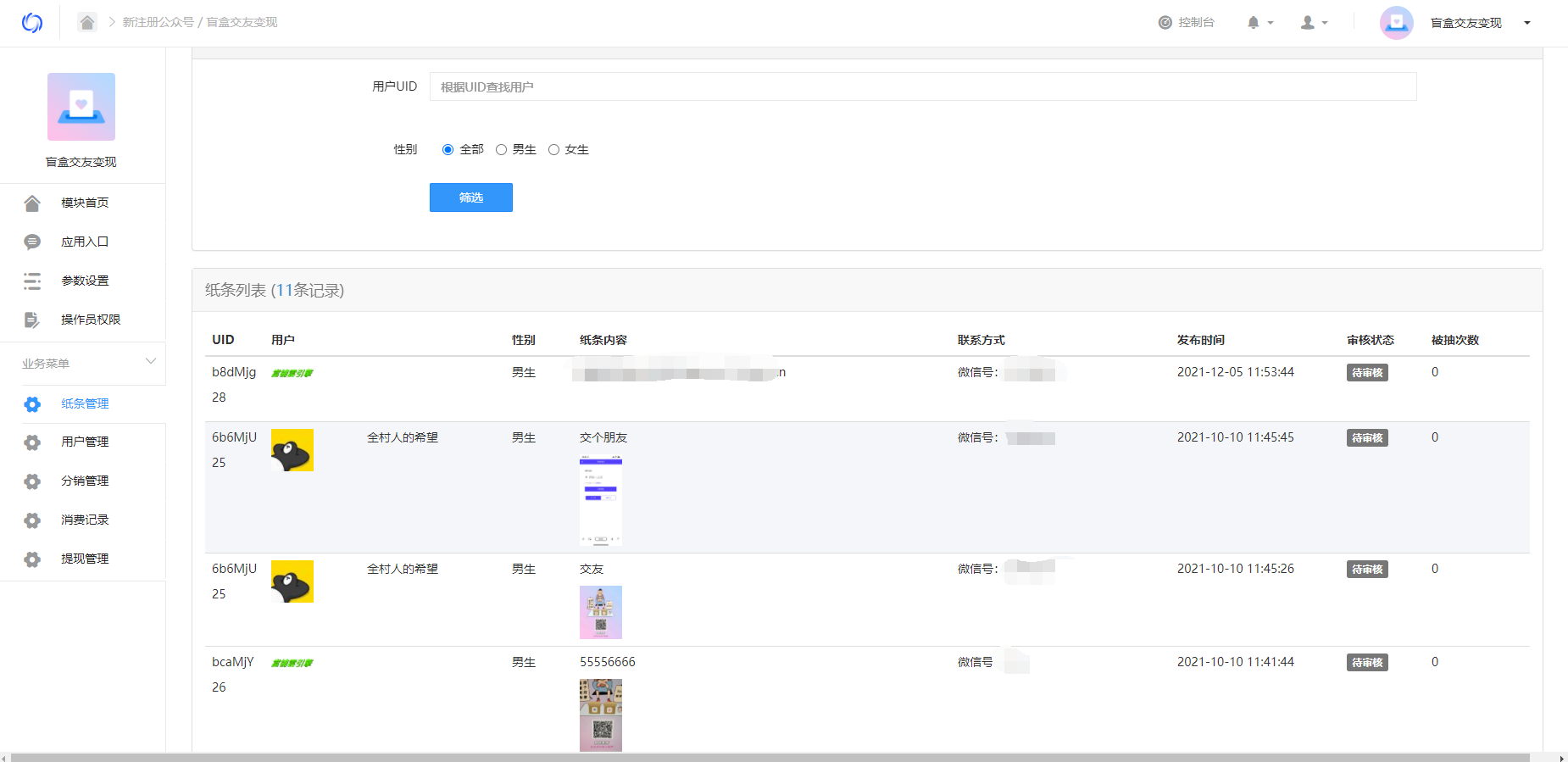Open 分销管理 in the business menu
1568x762 pixels.
click(85, 481)
